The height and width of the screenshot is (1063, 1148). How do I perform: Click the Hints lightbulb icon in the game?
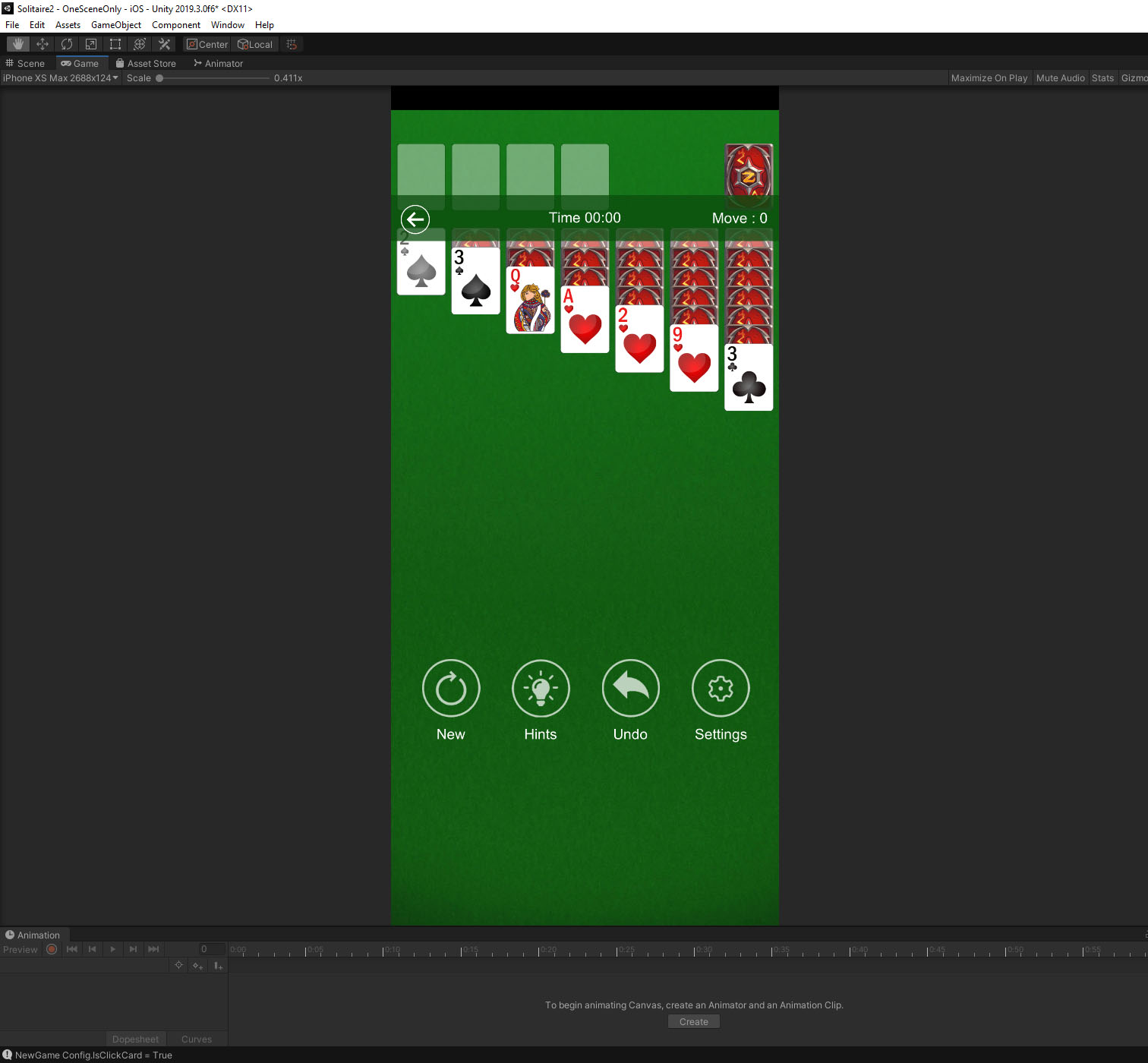[541, 688]
